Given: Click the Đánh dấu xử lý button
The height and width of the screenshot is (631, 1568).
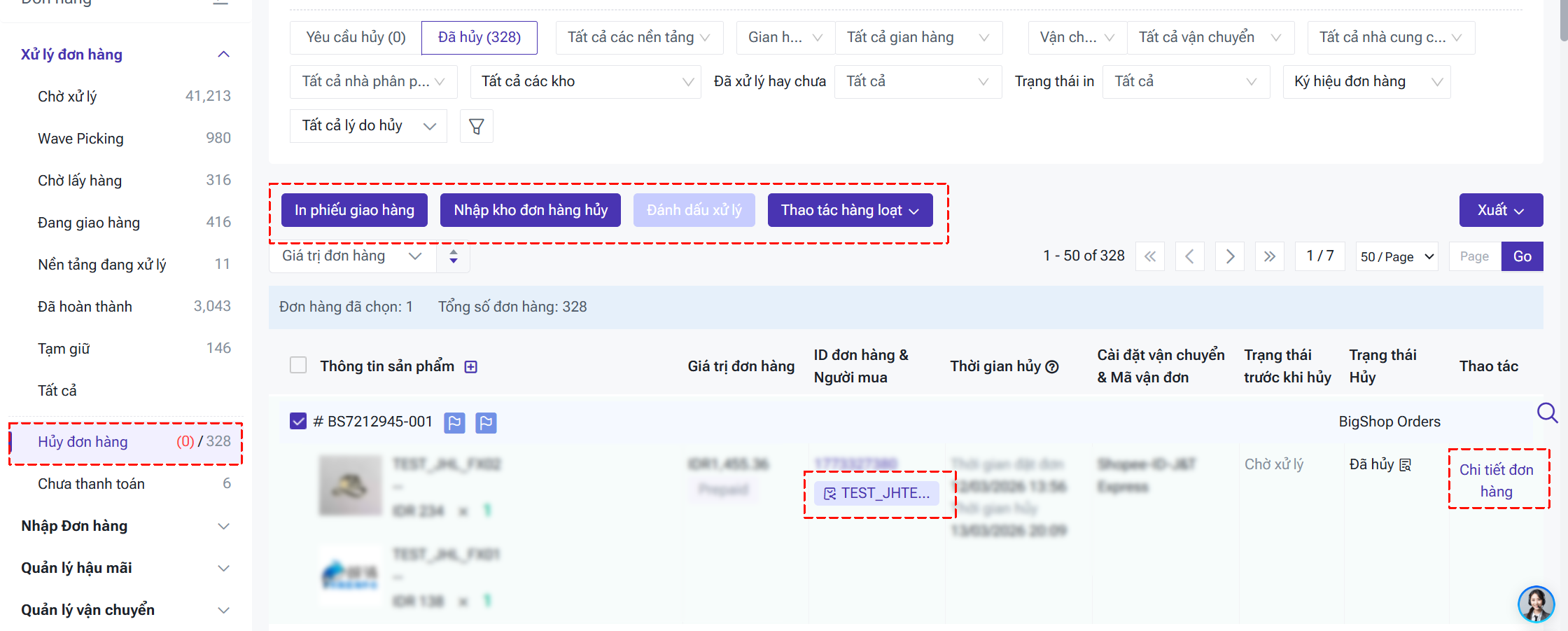Looking at the screenshot, I should point(694,210).
